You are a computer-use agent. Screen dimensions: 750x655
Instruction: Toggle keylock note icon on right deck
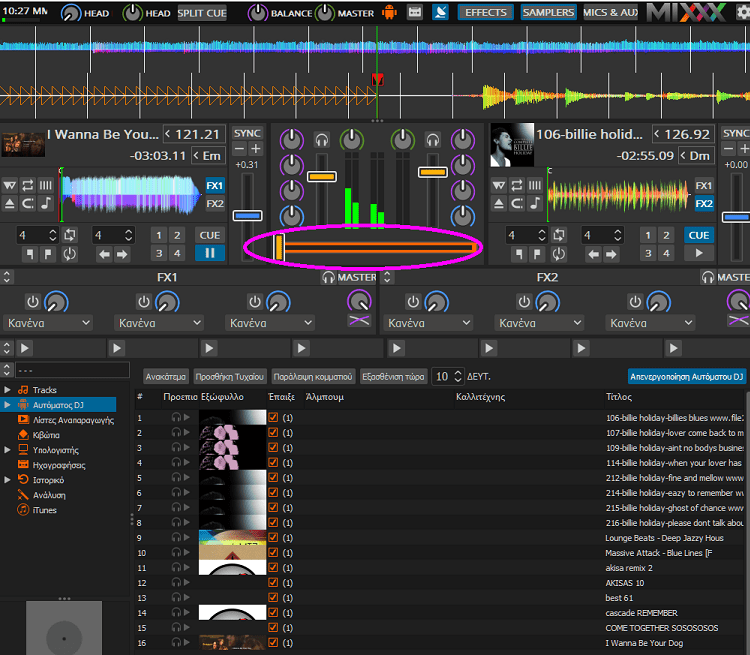(x=535, y=204)
